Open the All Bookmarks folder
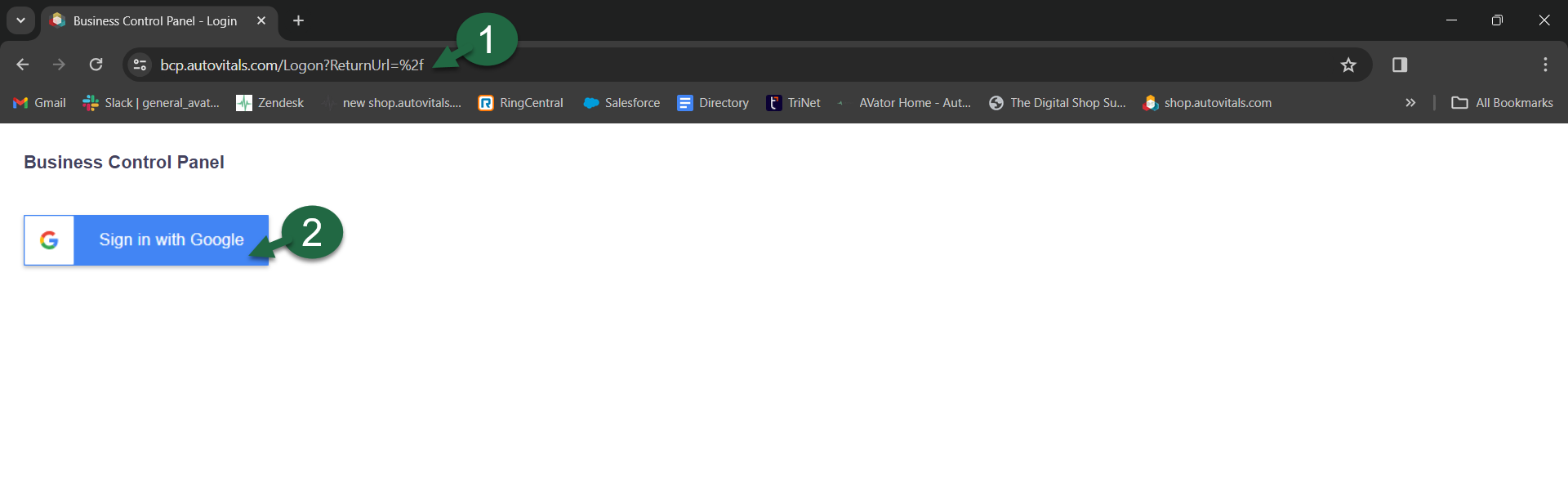Viewport: 1568px width, 492px height. tap(1502, 103)
